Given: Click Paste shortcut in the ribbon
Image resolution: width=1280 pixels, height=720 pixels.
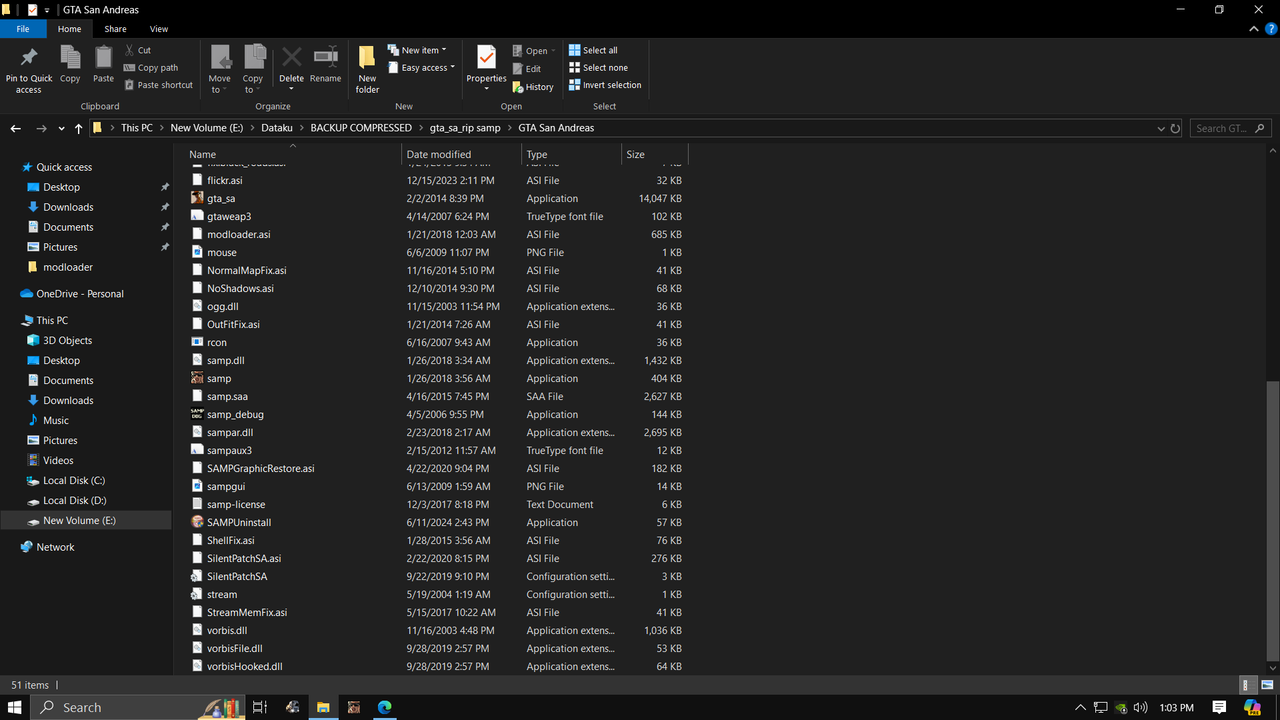Looking at the screenshot, I should pyautogui.click(x=158, y=85).
